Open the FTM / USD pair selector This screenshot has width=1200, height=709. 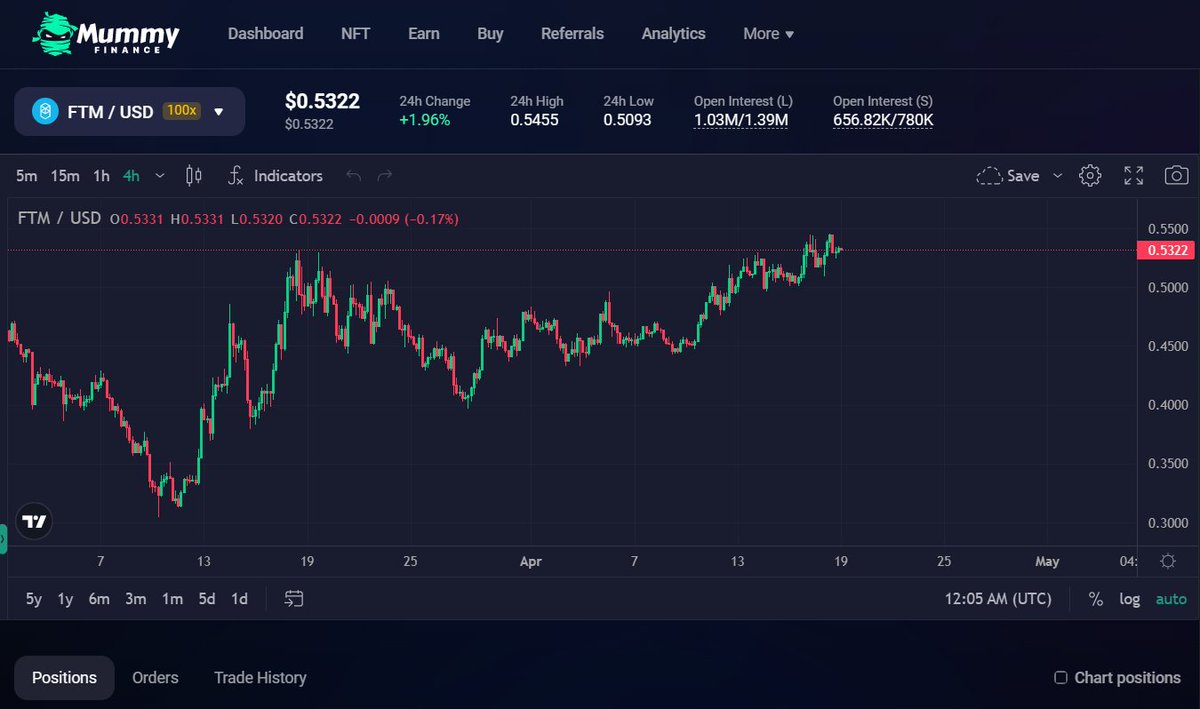point(129,111)
